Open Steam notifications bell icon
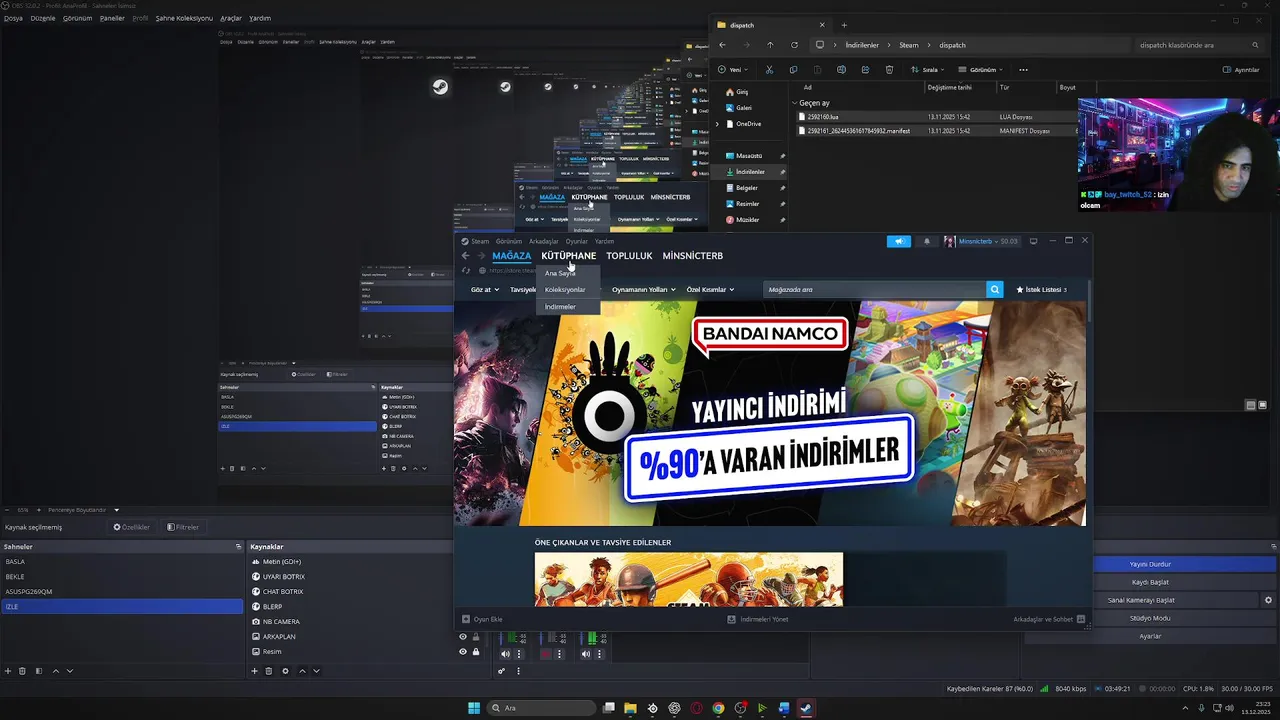The image size is (1280, 720). [x=926, y=241]
